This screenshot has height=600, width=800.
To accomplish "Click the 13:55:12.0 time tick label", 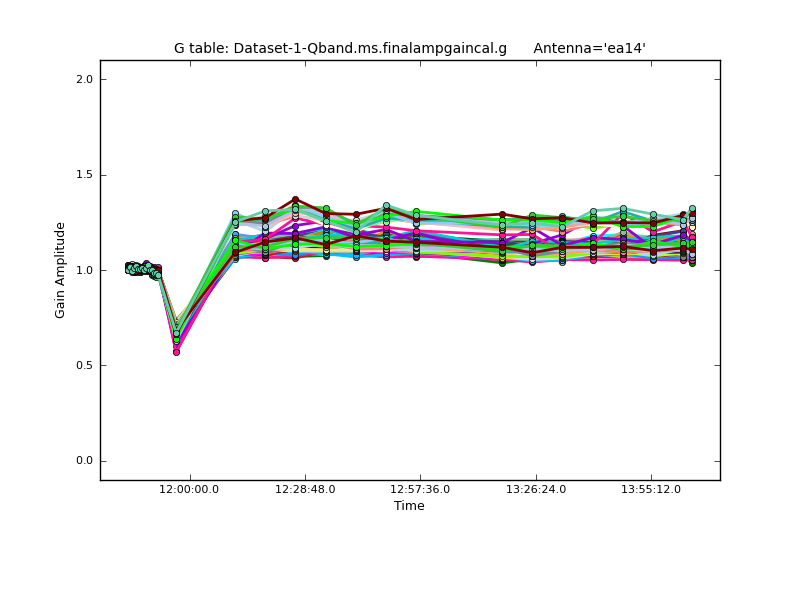I will coord(651,489).
